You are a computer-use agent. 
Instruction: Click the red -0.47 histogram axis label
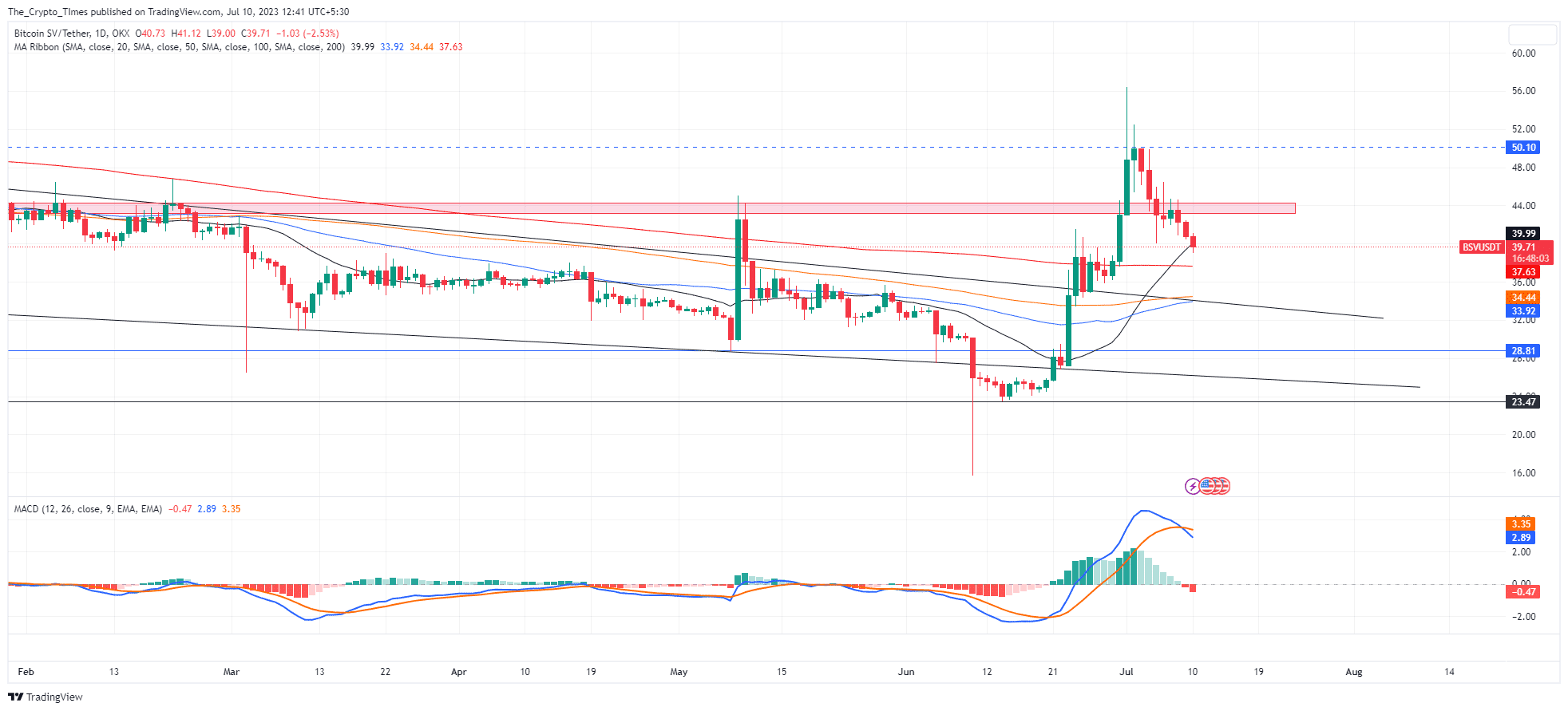tap(1522, 592)
